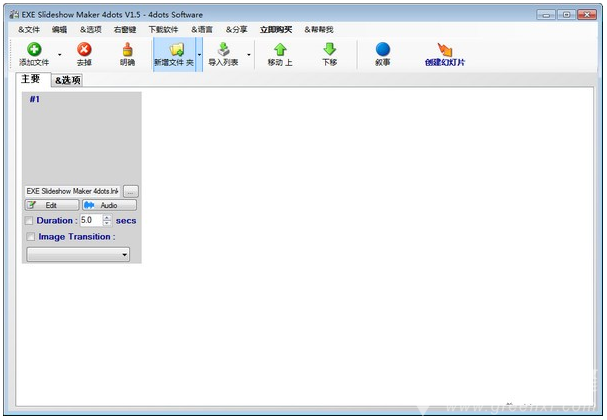607x420 pixels.
Task: Click the Import List (导入列表) icon
Action: pyautogui.click(x=223, y=49)
